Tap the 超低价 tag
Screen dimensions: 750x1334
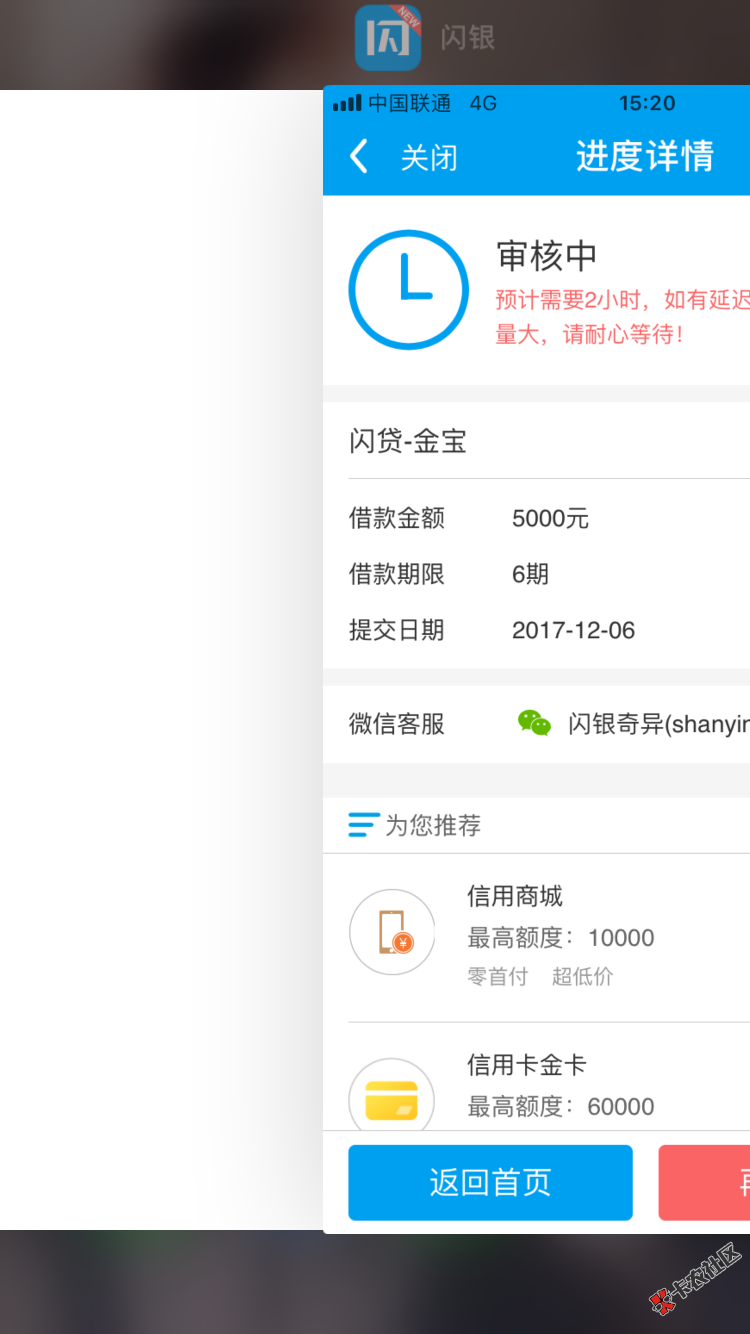[x=583, y=977]
